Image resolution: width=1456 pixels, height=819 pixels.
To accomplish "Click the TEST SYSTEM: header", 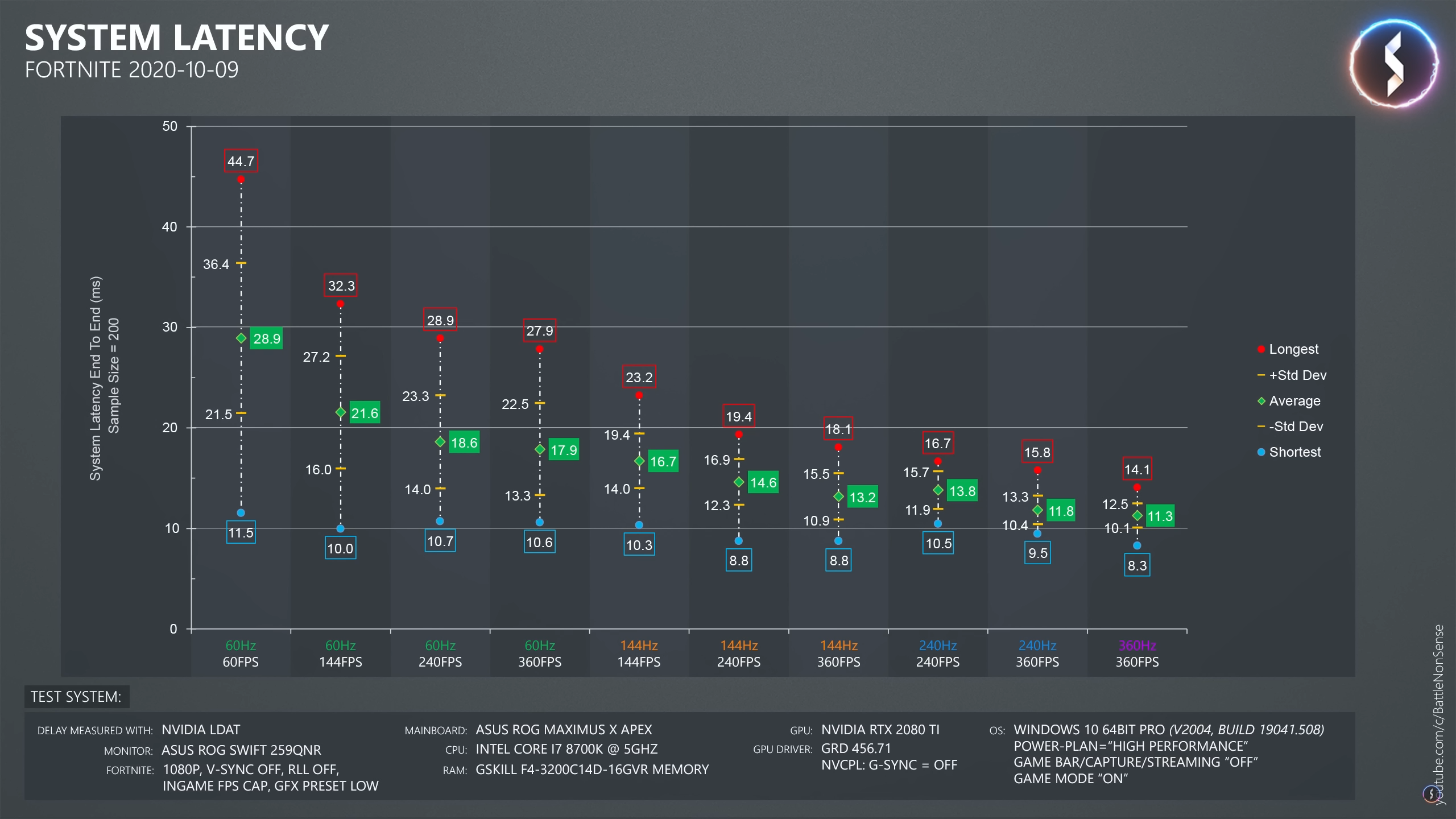I will [x=76, y=697].
